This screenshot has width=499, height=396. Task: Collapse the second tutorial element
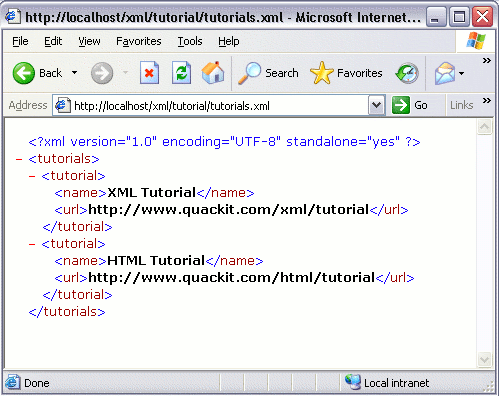[32, 244]
